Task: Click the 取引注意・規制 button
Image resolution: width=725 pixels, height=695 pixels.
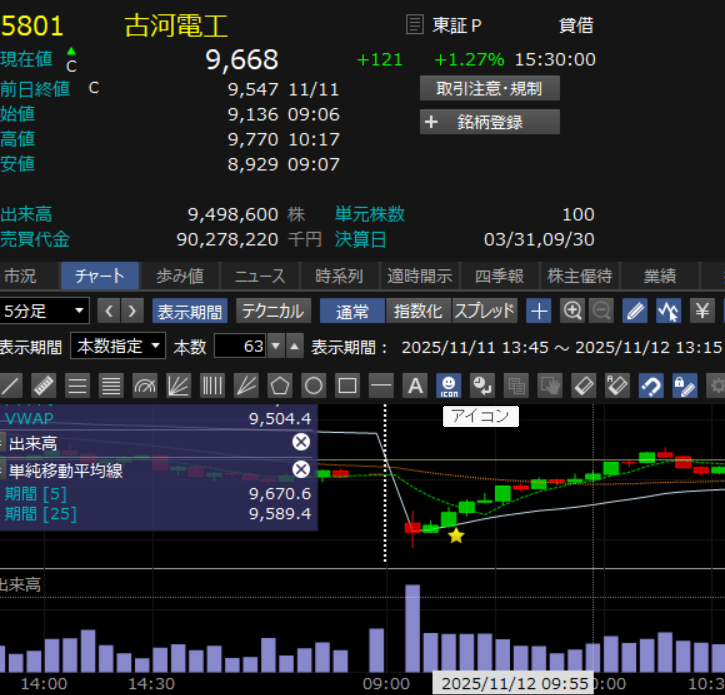Action: click(x=490, y=88)
